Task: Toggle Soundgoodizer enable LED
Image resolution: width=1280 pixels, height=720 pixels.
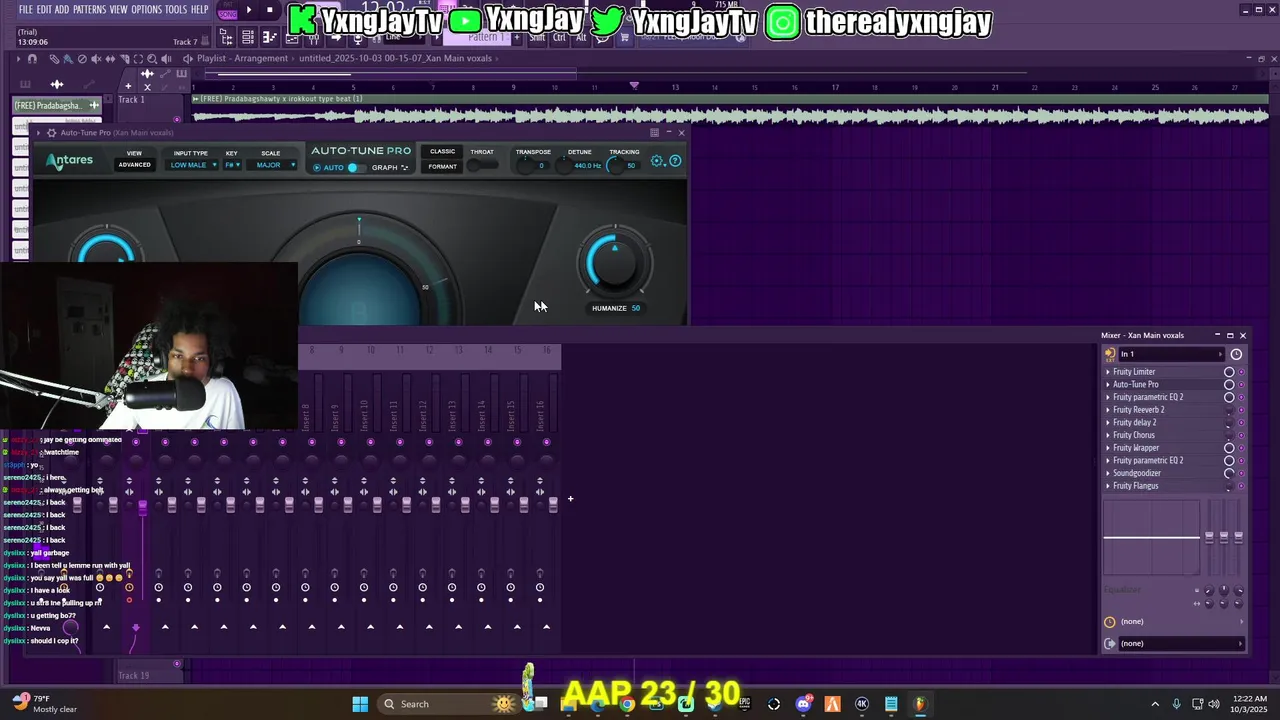Action: (1242, 473)
